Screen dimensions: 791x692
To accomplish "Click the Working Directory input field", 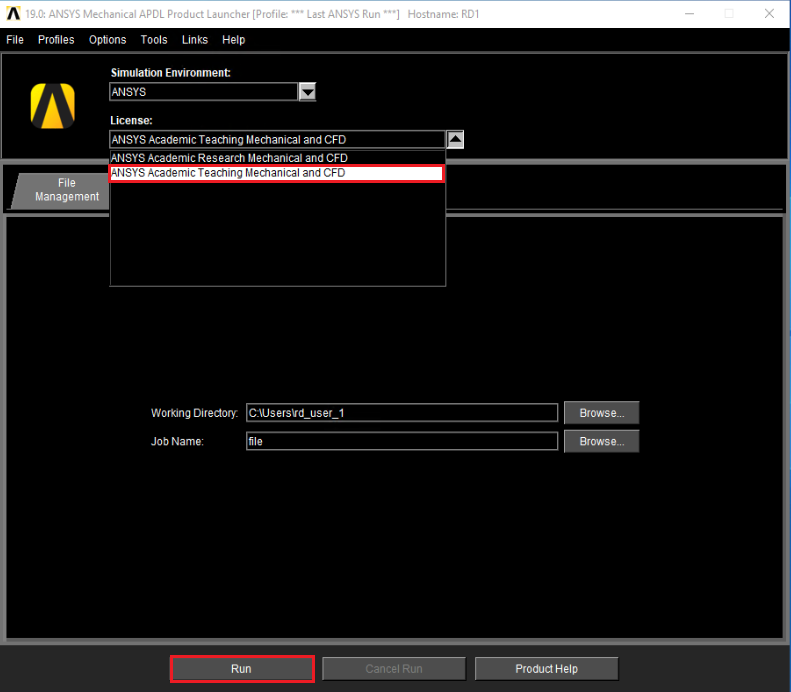I will tap(401, 413).
